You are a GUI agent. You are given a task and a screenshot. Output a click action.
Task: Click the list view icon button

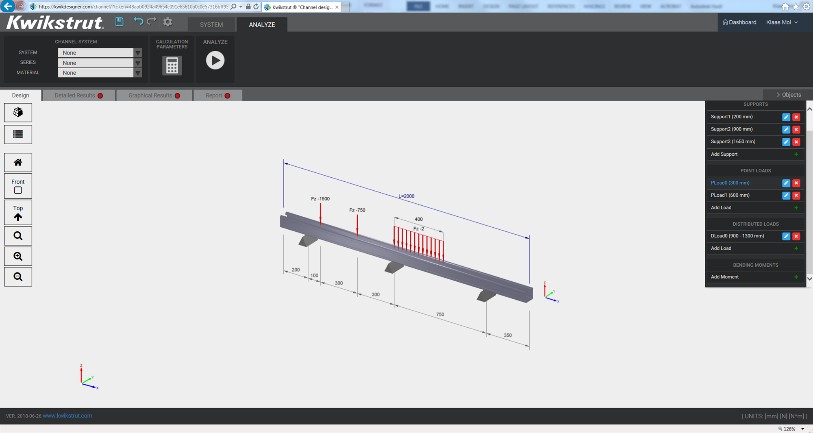18,134
